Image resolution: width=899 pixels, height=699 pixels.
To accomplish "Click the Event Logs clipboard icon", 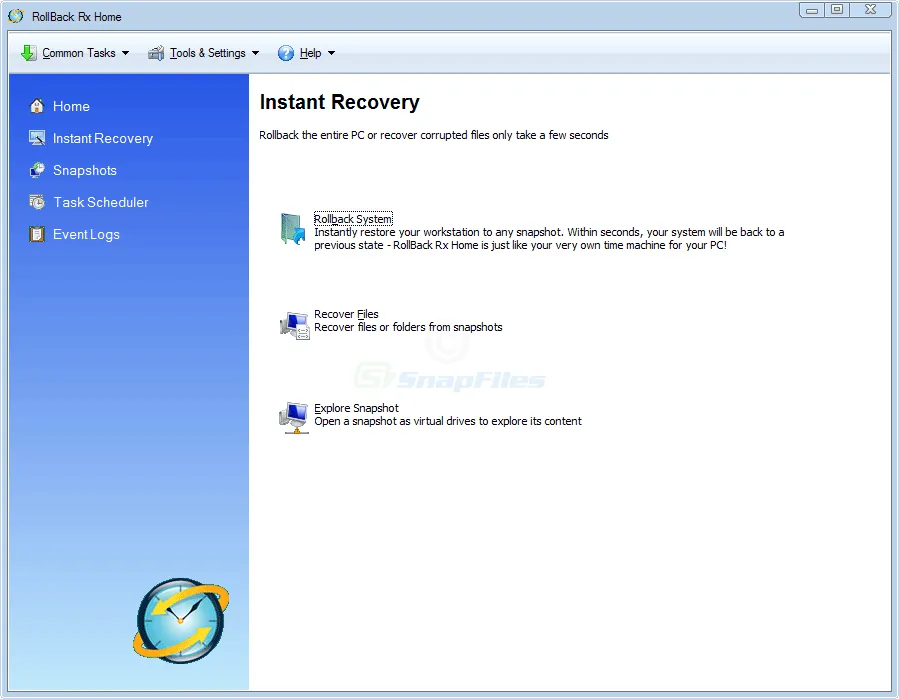I will tap(37, 235).
